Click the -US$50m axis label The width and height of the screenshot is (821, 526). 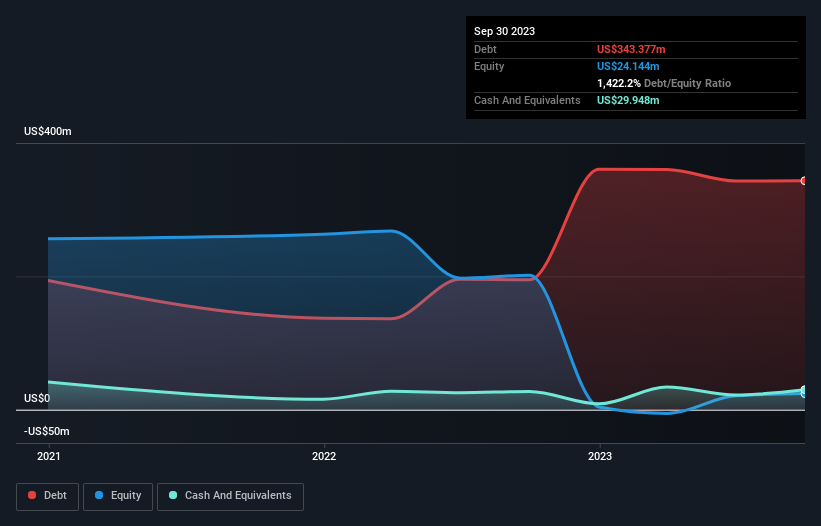point(47,431)
